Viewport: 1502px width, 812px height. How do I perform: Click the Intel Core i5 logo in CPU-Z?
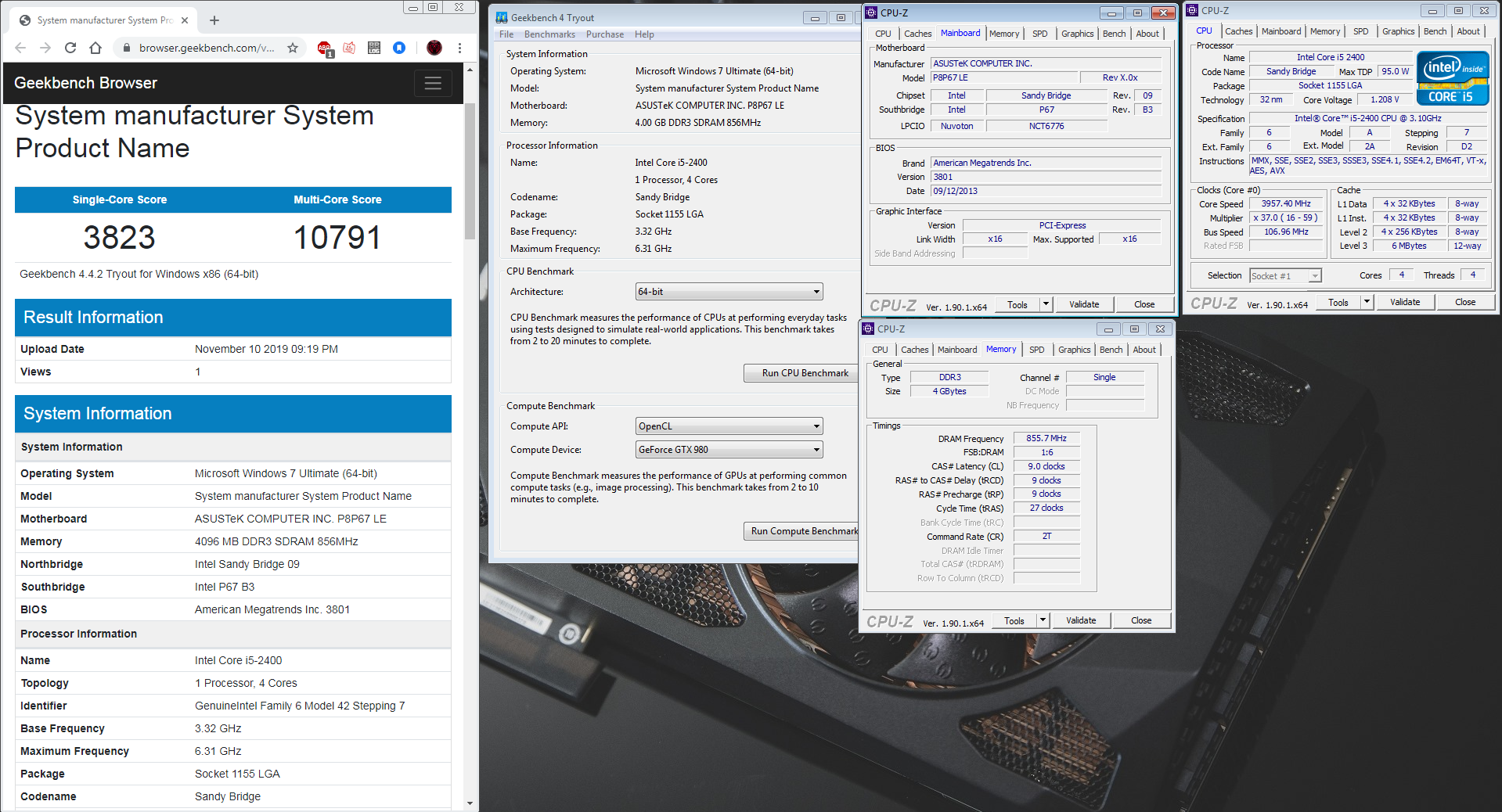(1453, 78)
